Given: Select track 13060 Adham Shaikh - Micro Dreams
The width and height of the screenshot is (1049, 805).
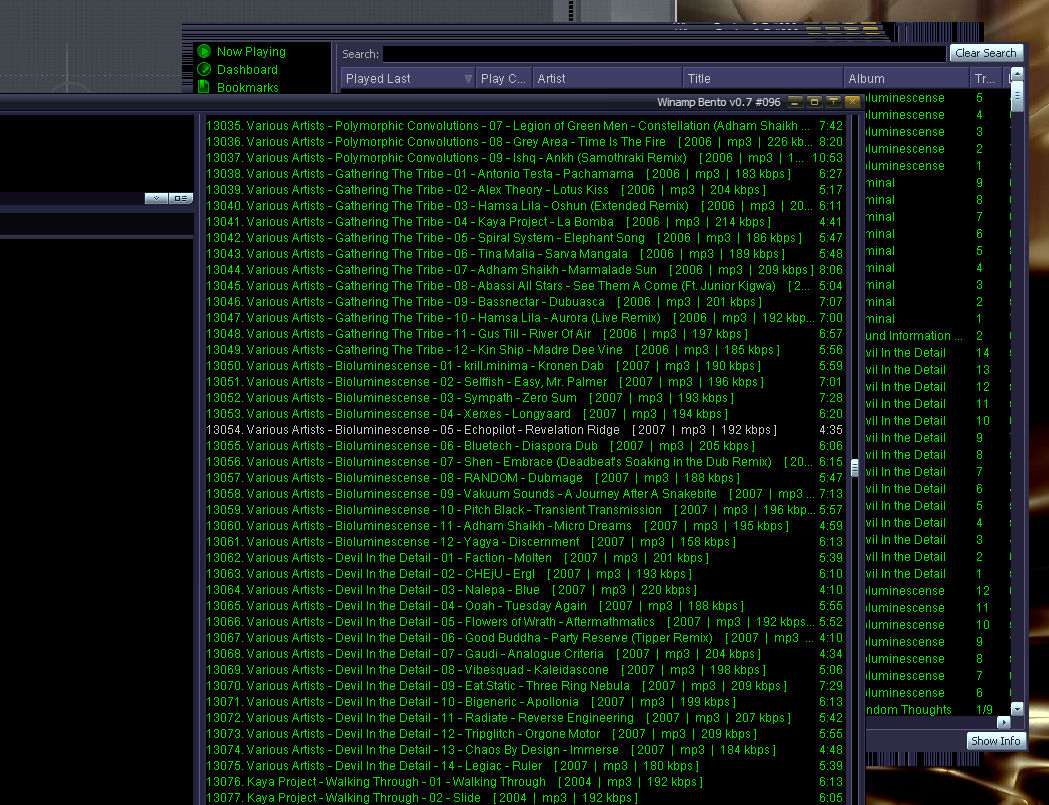Looking at the screenshot, I should pos(524,526).
